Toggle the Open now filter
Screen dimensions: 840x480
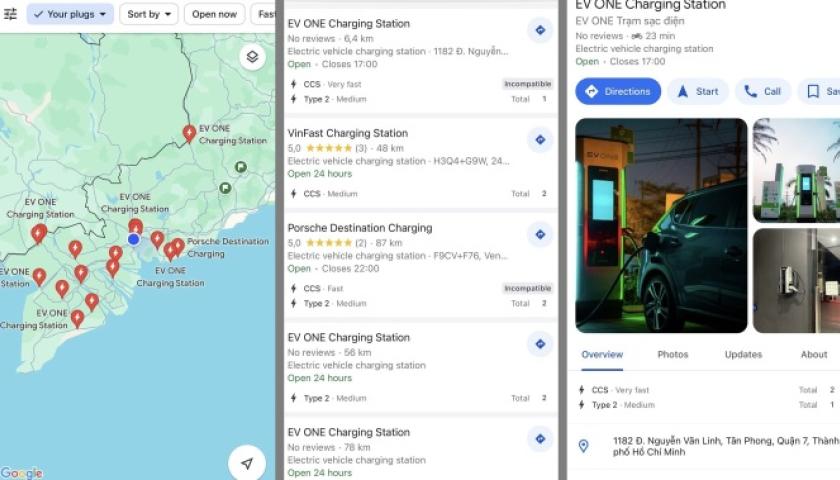[x=214, y=14]
